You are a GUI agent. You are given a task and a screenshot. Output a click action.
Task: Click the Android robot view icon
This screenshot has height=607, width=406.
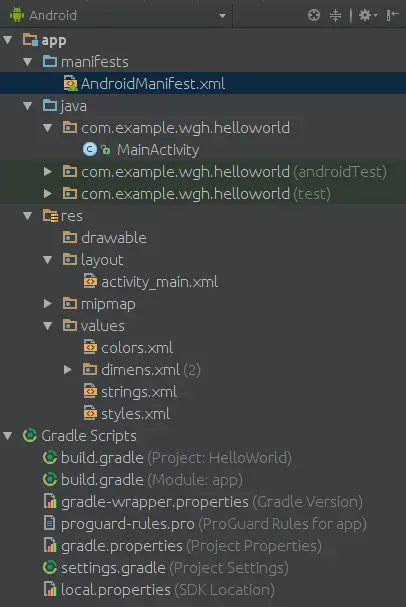[17, 15]
